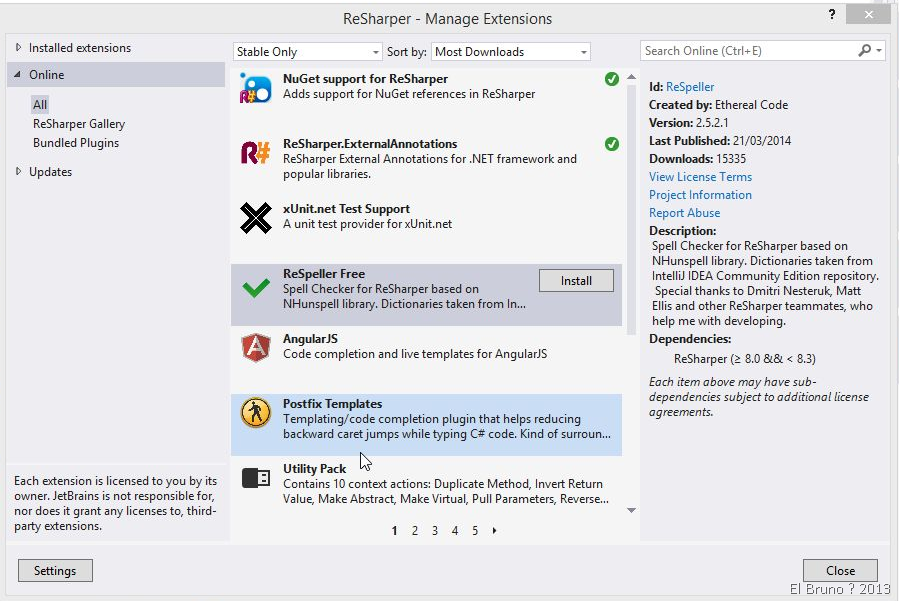
Task: Go to page 2 of results
Action: coord(415,531)
